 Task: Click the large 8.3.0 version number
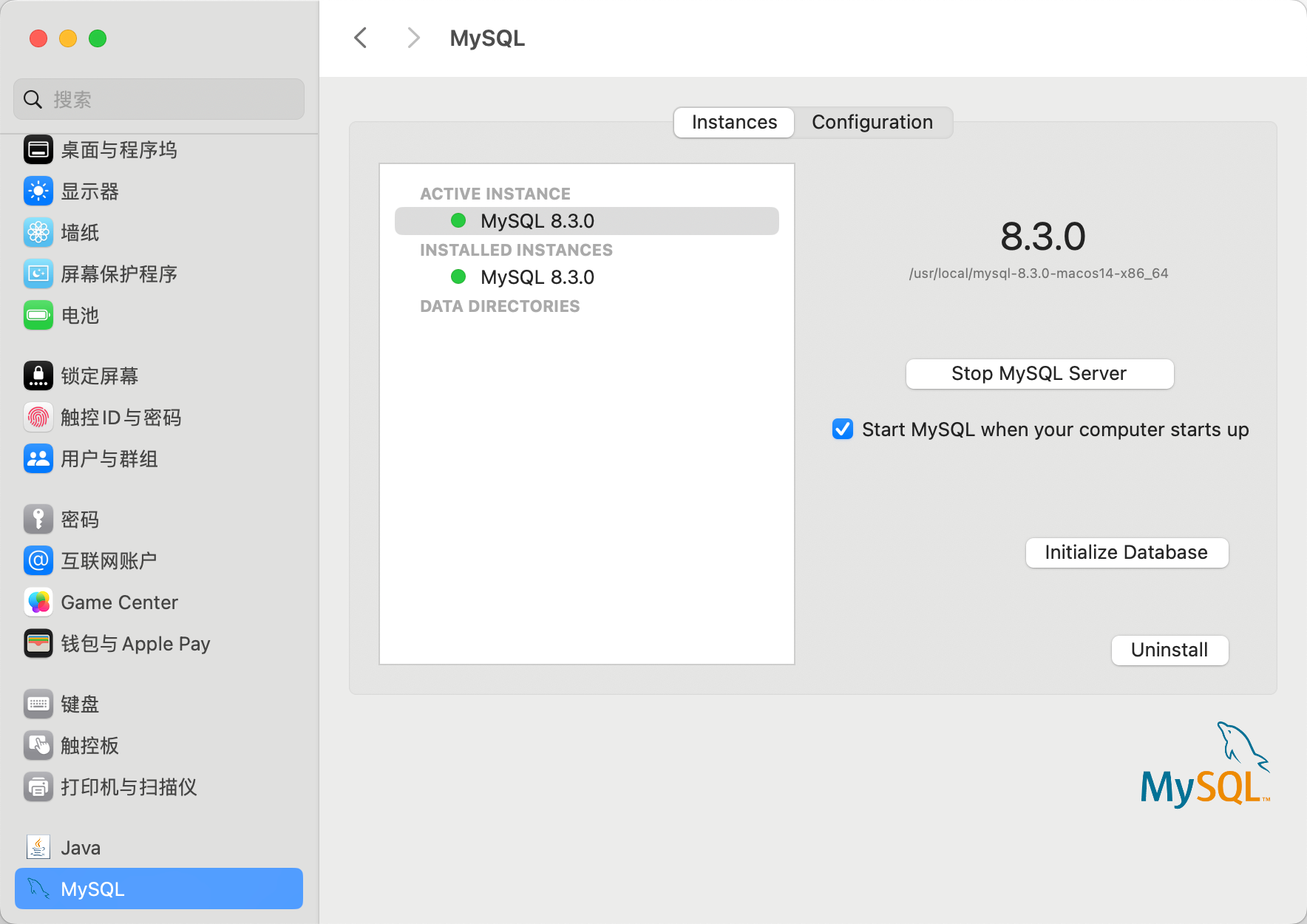[1042, 237]
